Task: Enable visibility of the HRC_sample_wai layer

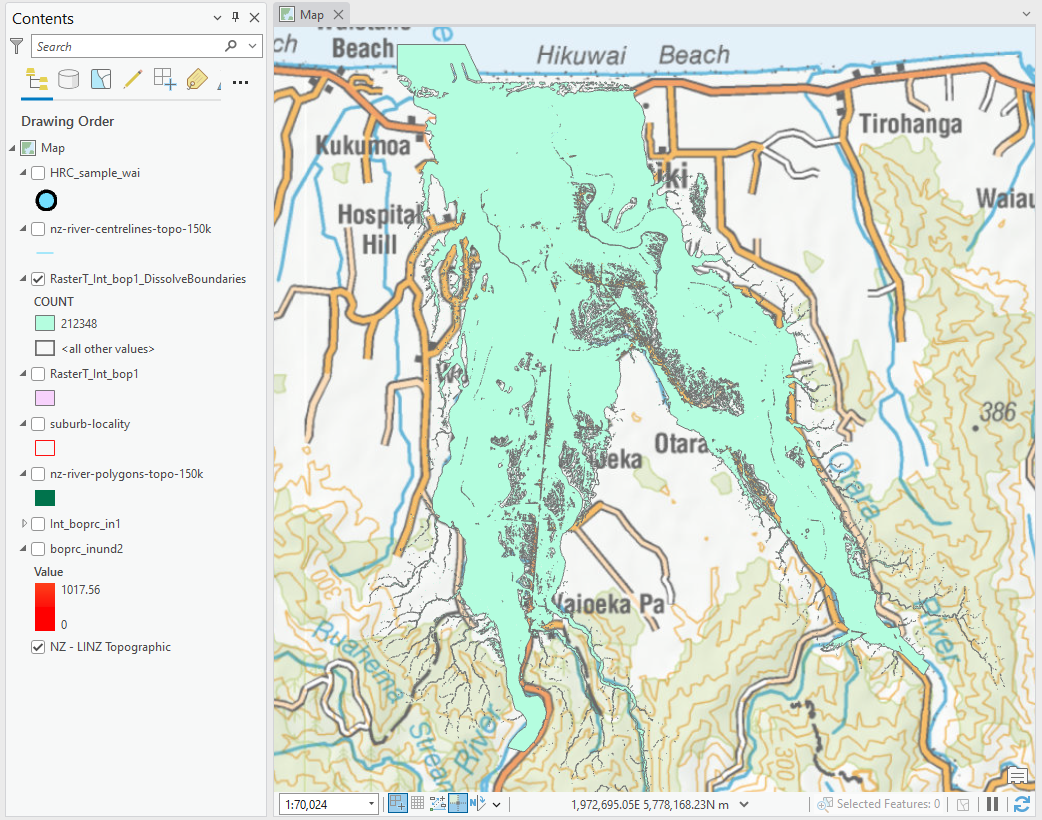Action: [40, 172]
